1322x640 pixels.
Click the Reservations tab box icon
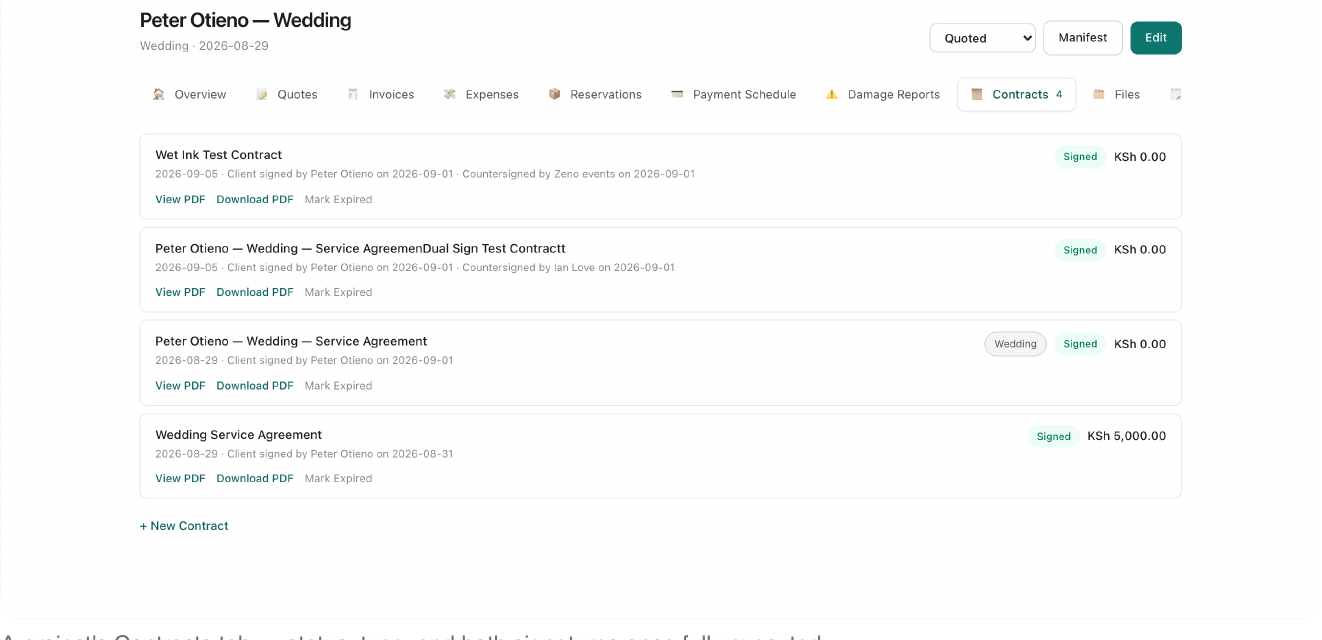555,94
